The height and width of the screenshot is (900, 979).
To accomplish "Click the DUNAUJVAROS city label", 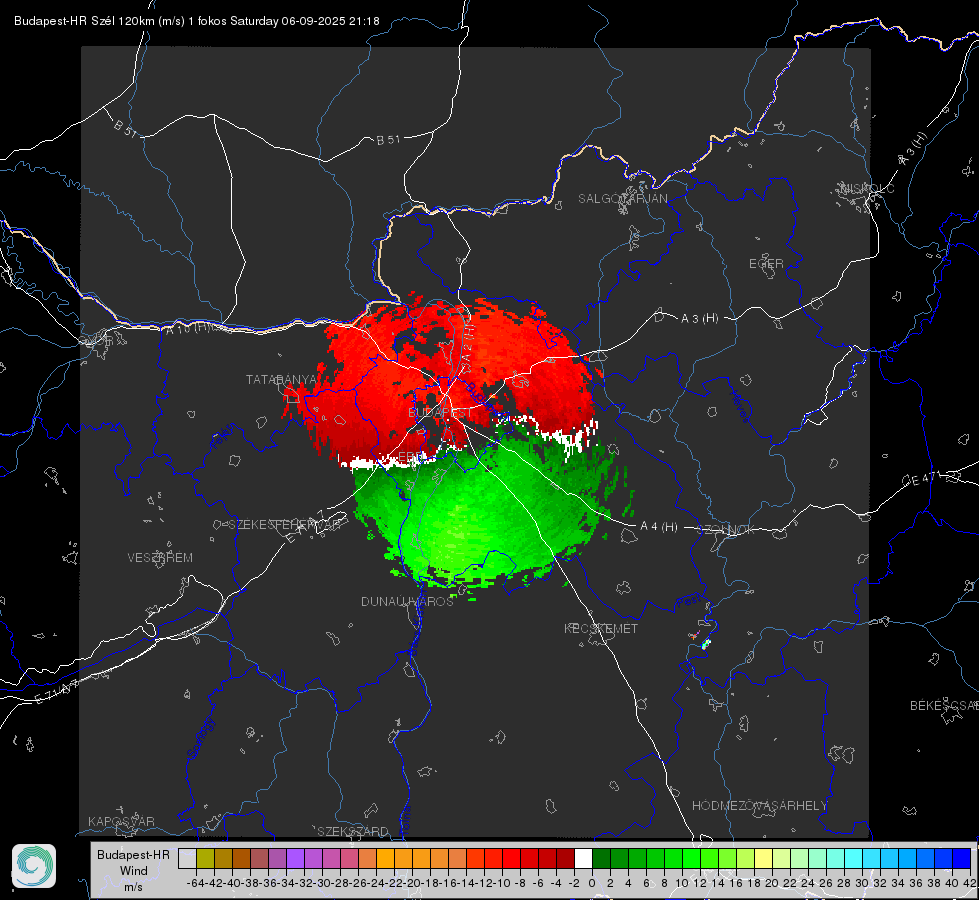I will tap(407, 601).
